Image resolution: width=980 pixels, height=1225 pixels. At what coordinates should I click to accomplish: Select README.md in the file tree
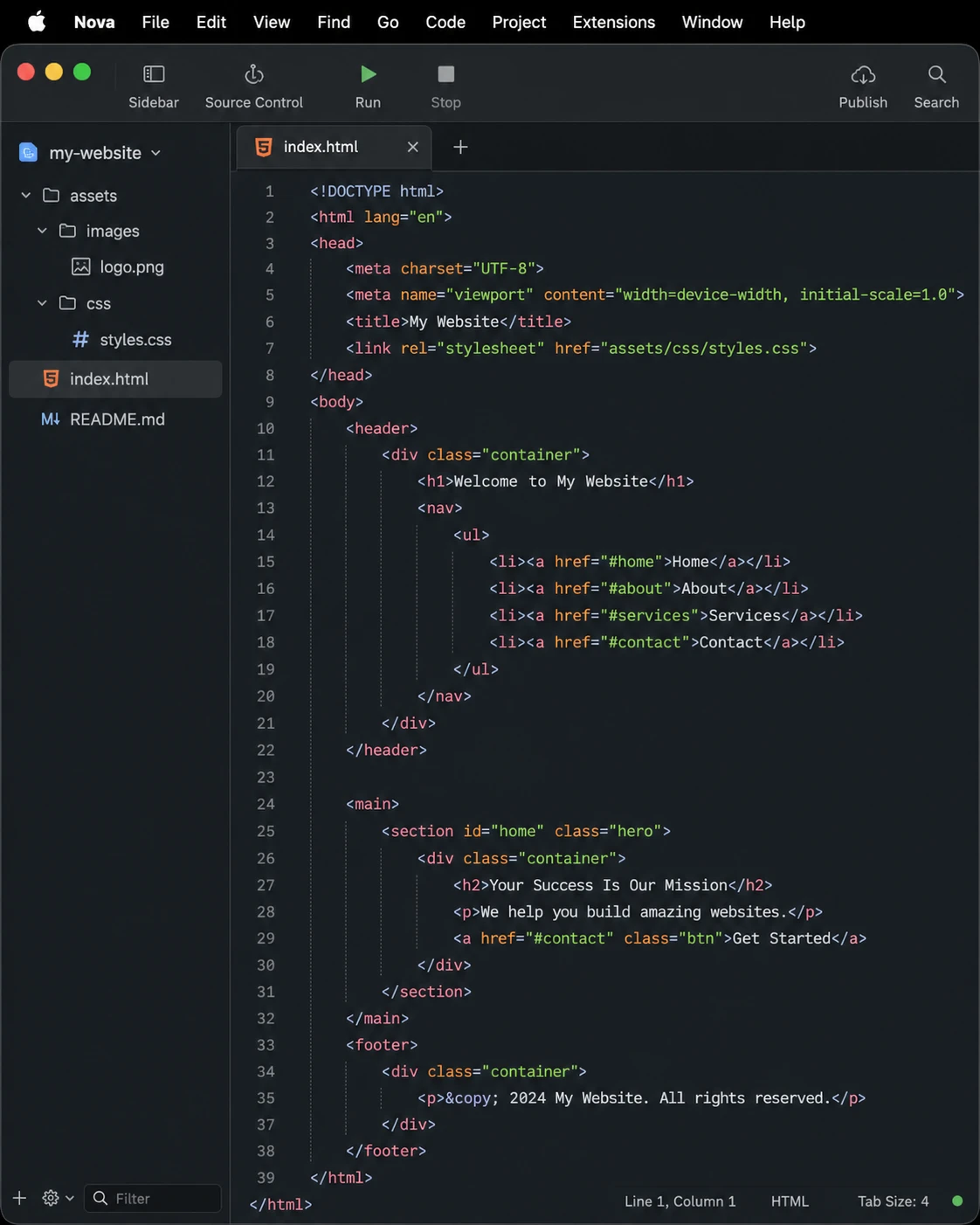tap(115, 419)
